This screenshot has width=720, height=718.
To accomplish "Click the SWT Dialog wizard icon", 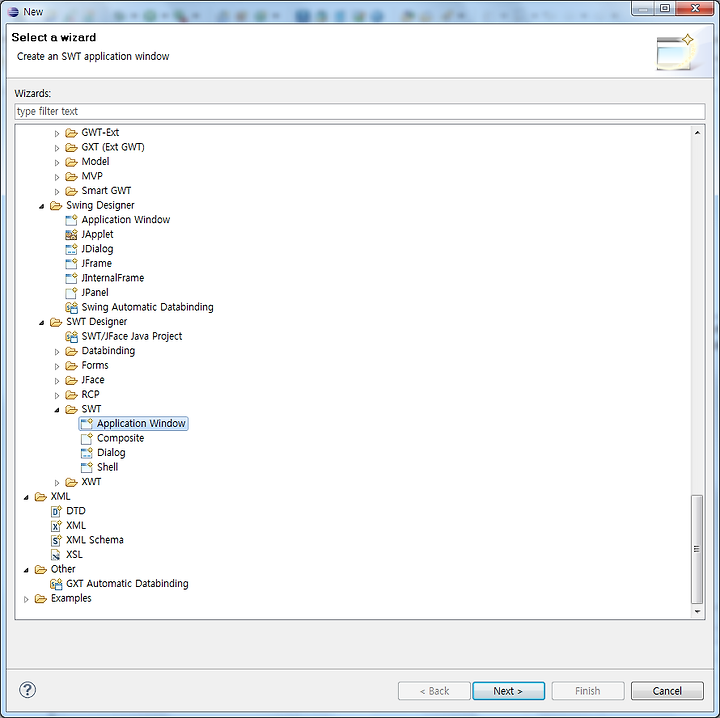I will [87, 453].
